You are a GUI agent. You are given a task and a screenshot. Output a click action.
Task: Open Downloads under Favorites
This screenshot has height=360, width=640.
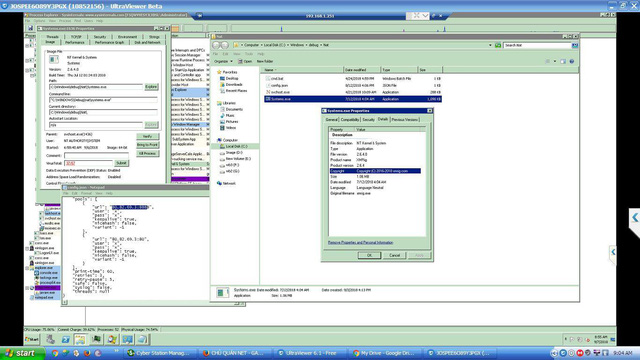point(233,84)
